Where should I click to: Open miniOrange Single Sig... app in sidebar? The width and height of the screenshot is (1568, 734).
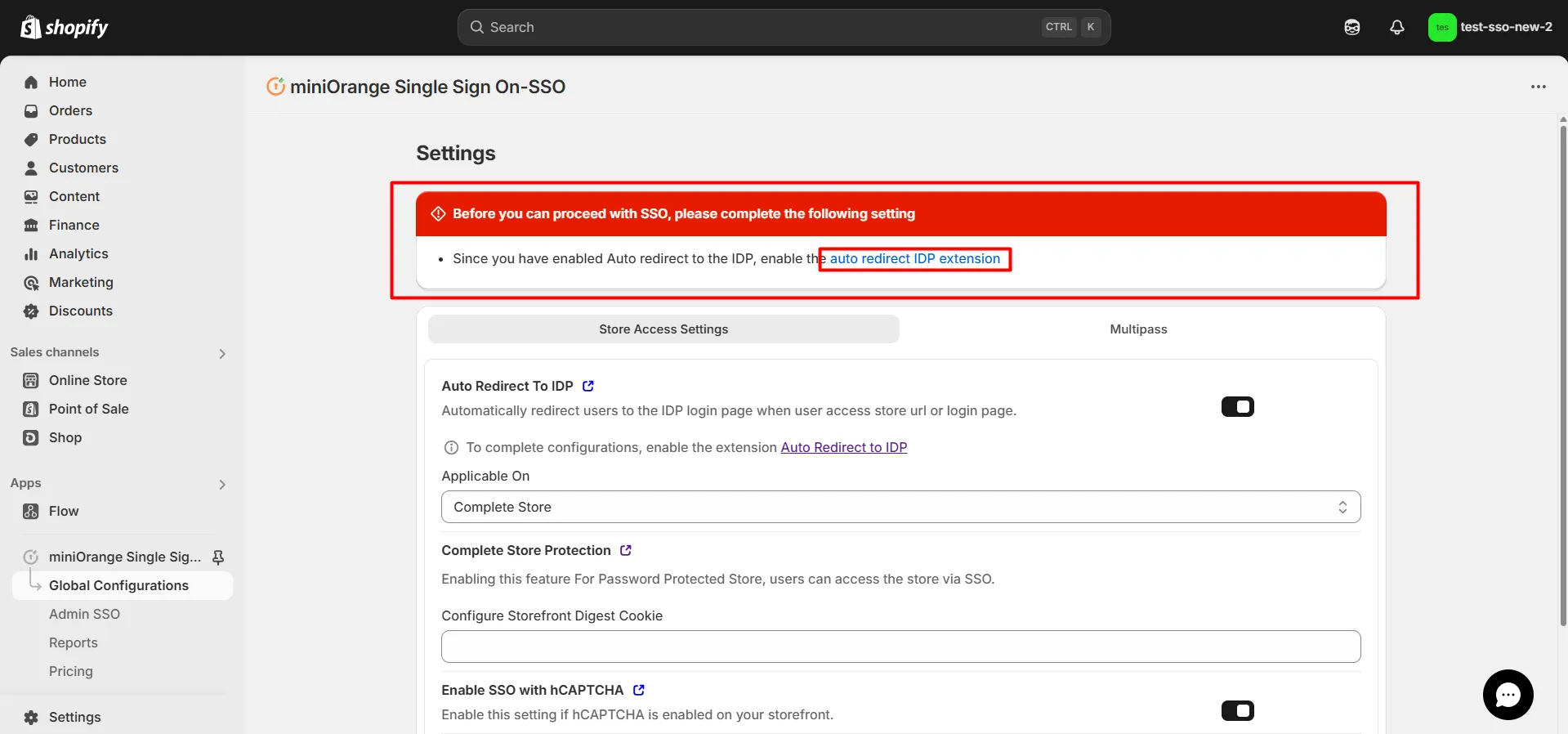124,557
